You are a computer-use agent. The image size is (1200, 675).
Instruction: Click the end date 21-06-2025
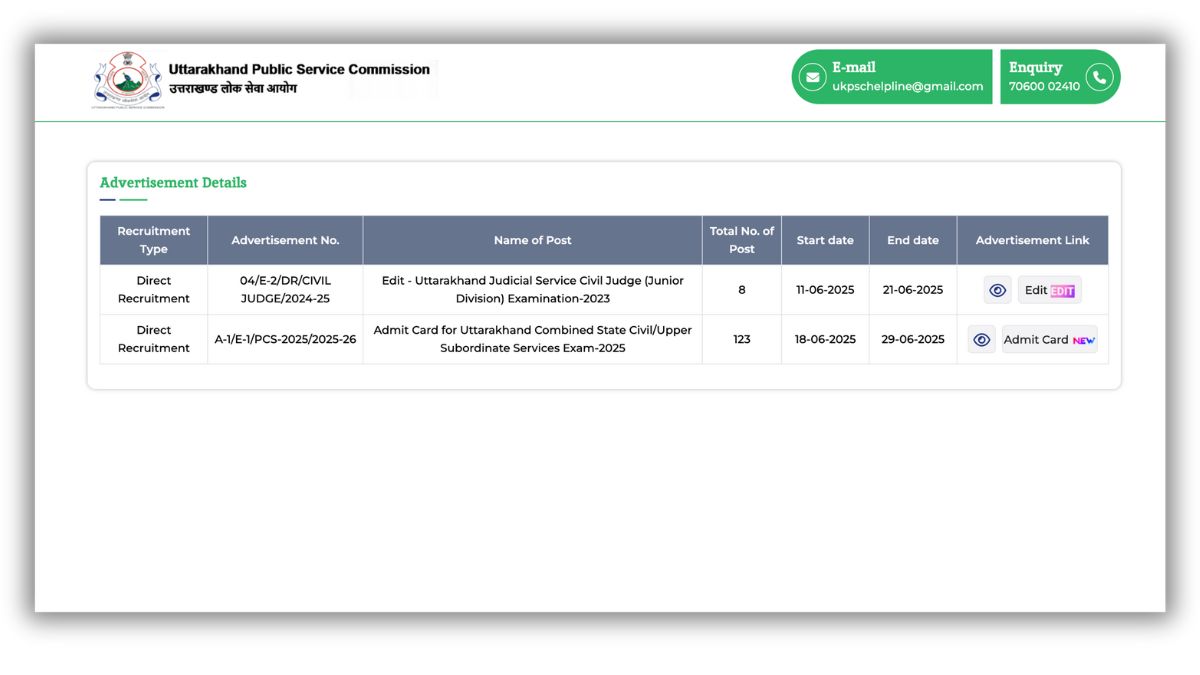pos(913,290)
